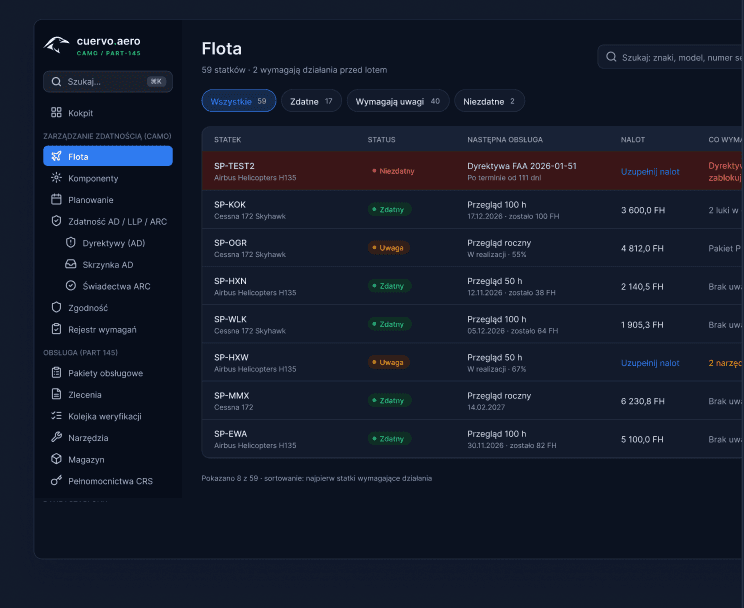
Task: Expand Zdatność AD / LLP / ARC group
Action: [108, 222]
